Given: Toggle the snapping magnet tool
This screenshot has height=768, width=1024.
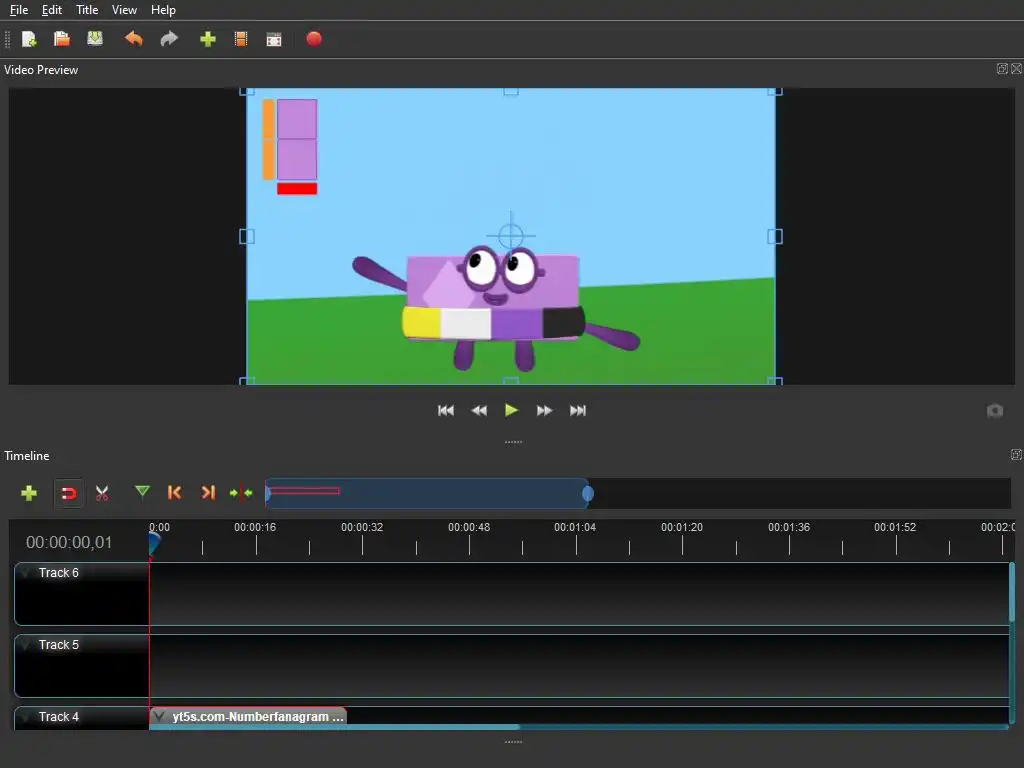Looking at the screenshot, I should pyautogui.click(x=69, y=493).
